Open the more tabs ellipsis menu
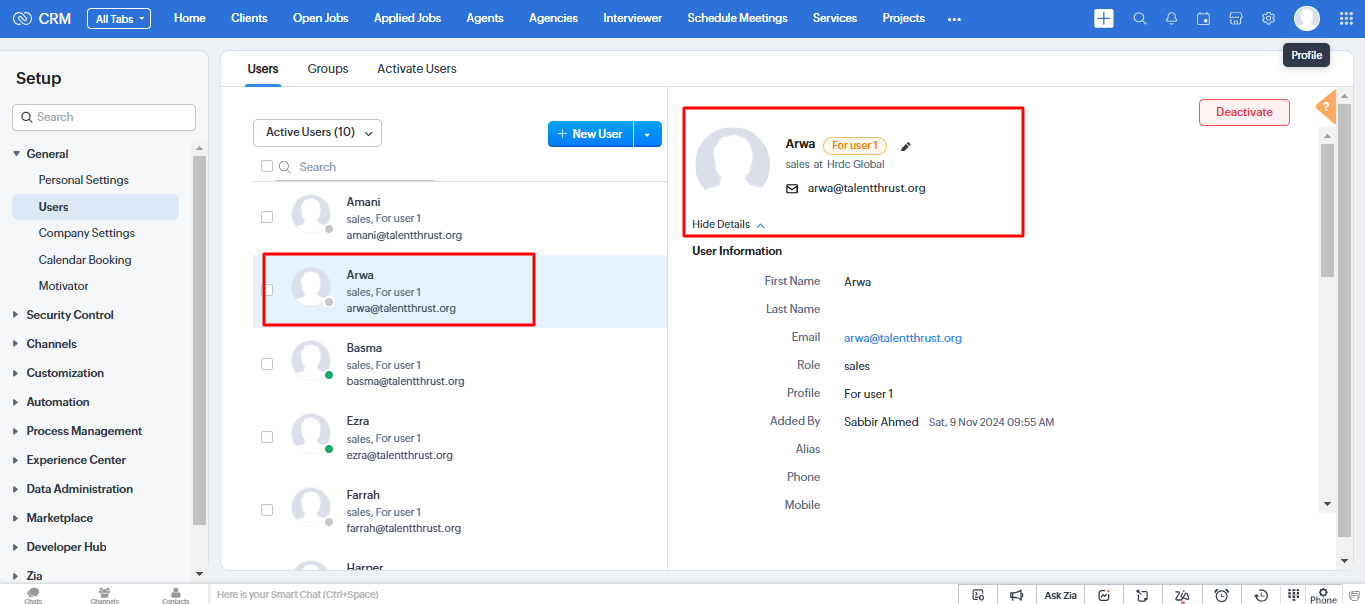Image resolution: width=1365 pixels, height=604 pixels. click(954, 19)
